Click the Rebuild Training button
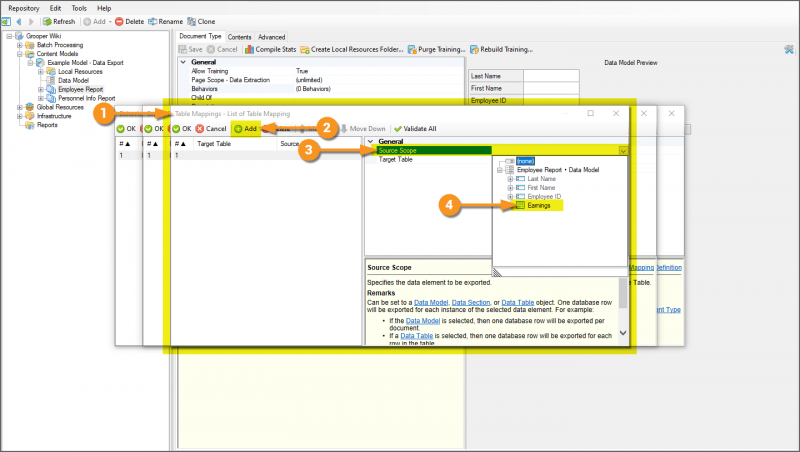 [501, 49]
